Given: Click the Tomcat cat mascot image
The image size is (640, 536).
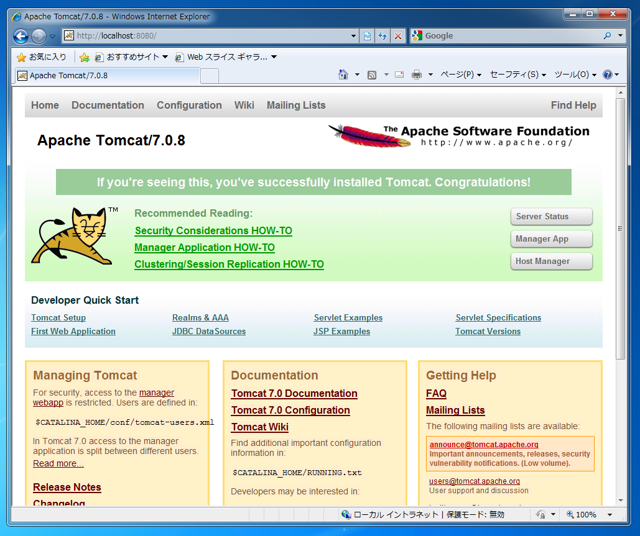Looking at the screenshot, I should [x=73, y=236].
